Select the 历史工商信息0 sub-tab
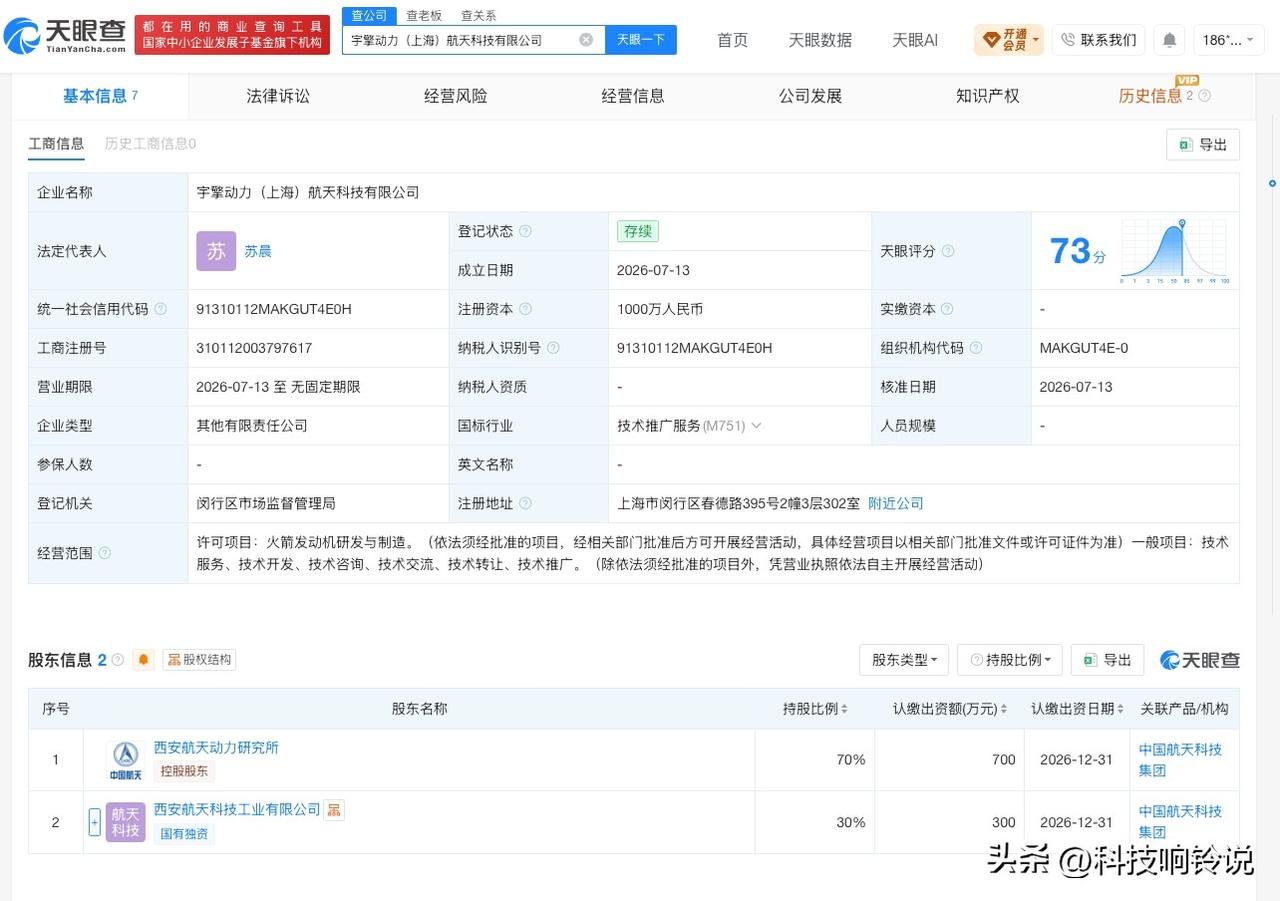Viewport: 1280px width, 901px height. click(x=150, y=144)
